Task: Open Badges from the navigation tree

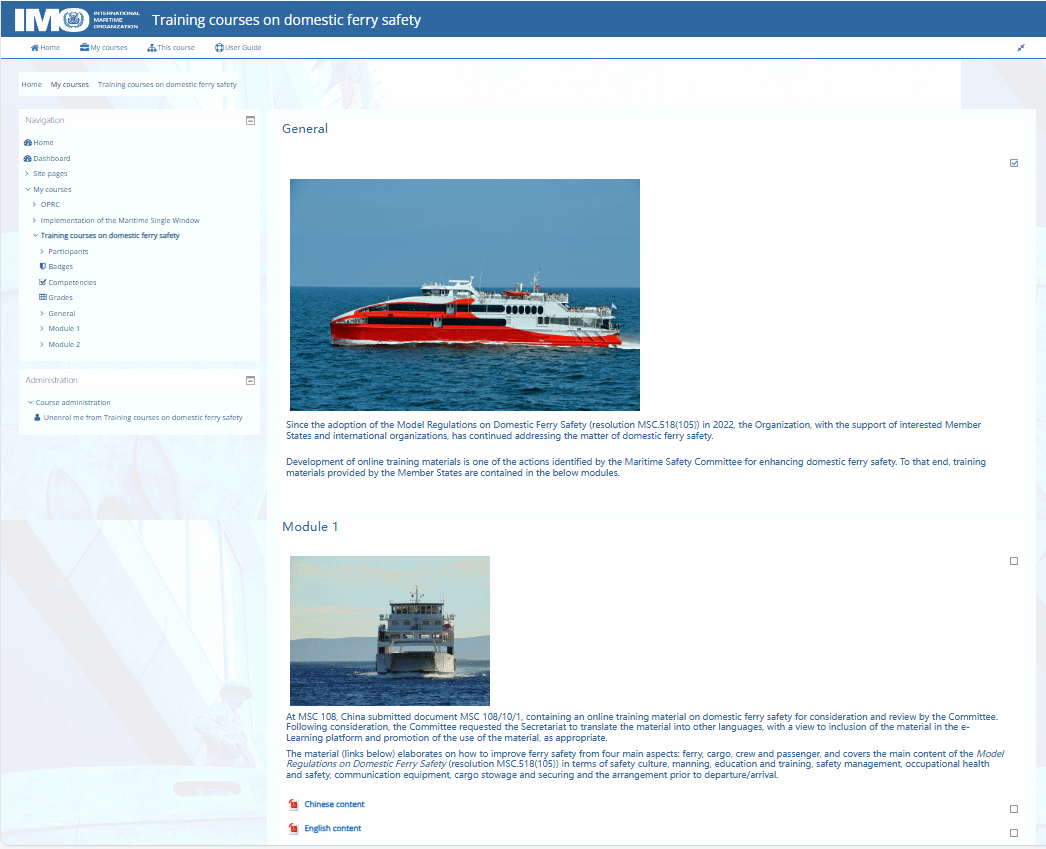Action: (60, 267)
